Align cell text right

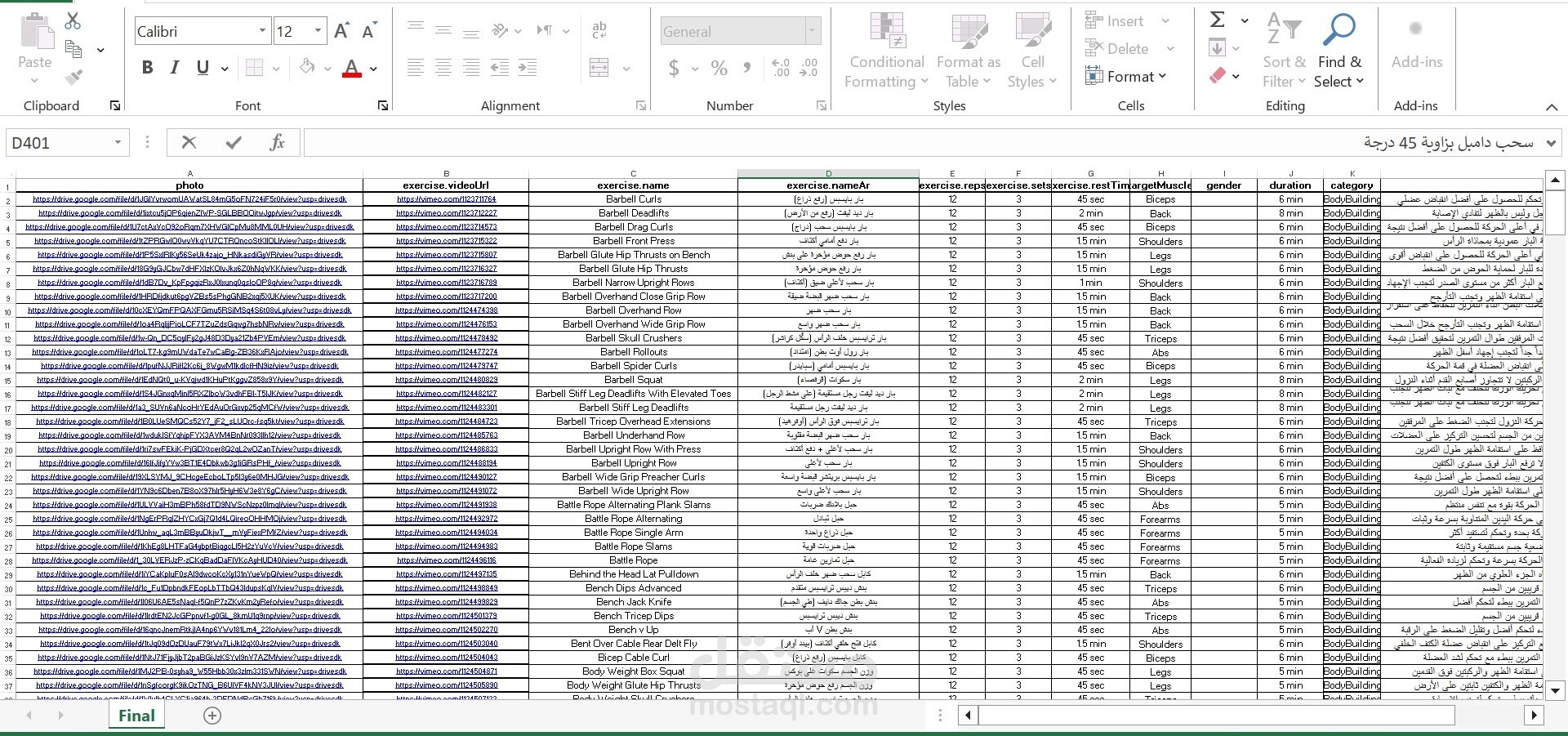(x=471, y=67)
